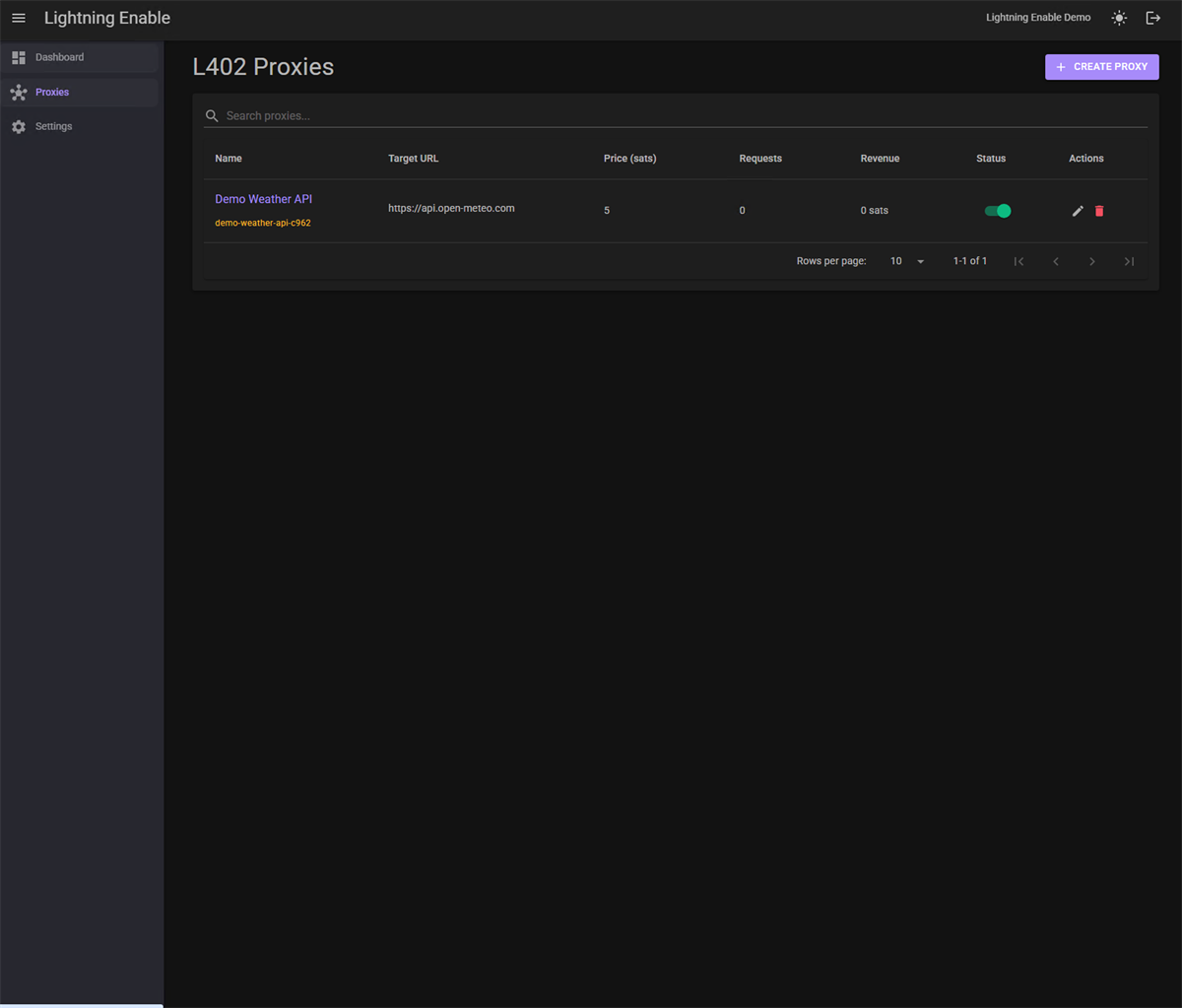Click the Settings gear icon in sidebar

click(x=19, y=127)
